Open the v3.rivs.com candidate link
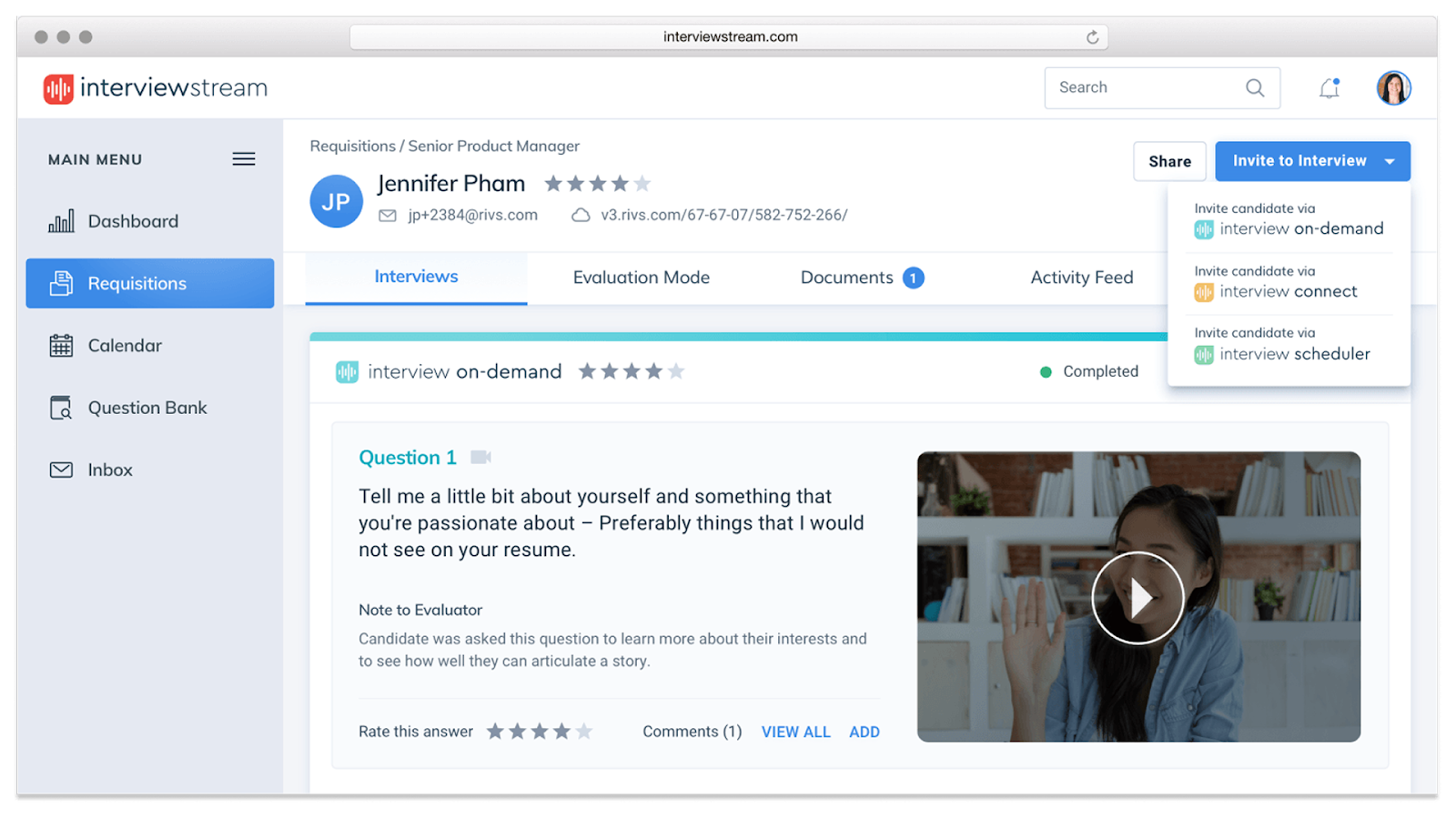 [x=723, y=216]
